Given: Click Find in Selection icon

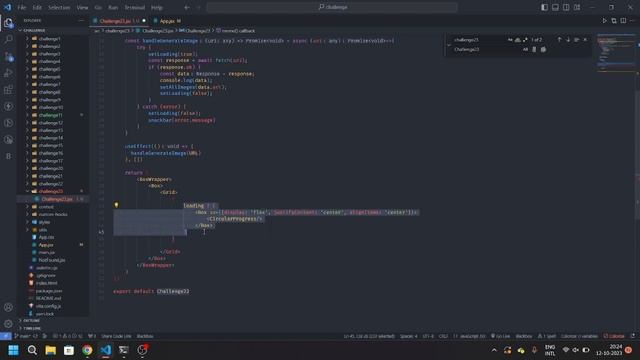Looking at the screenshot, I should click(x=576, y=40).
